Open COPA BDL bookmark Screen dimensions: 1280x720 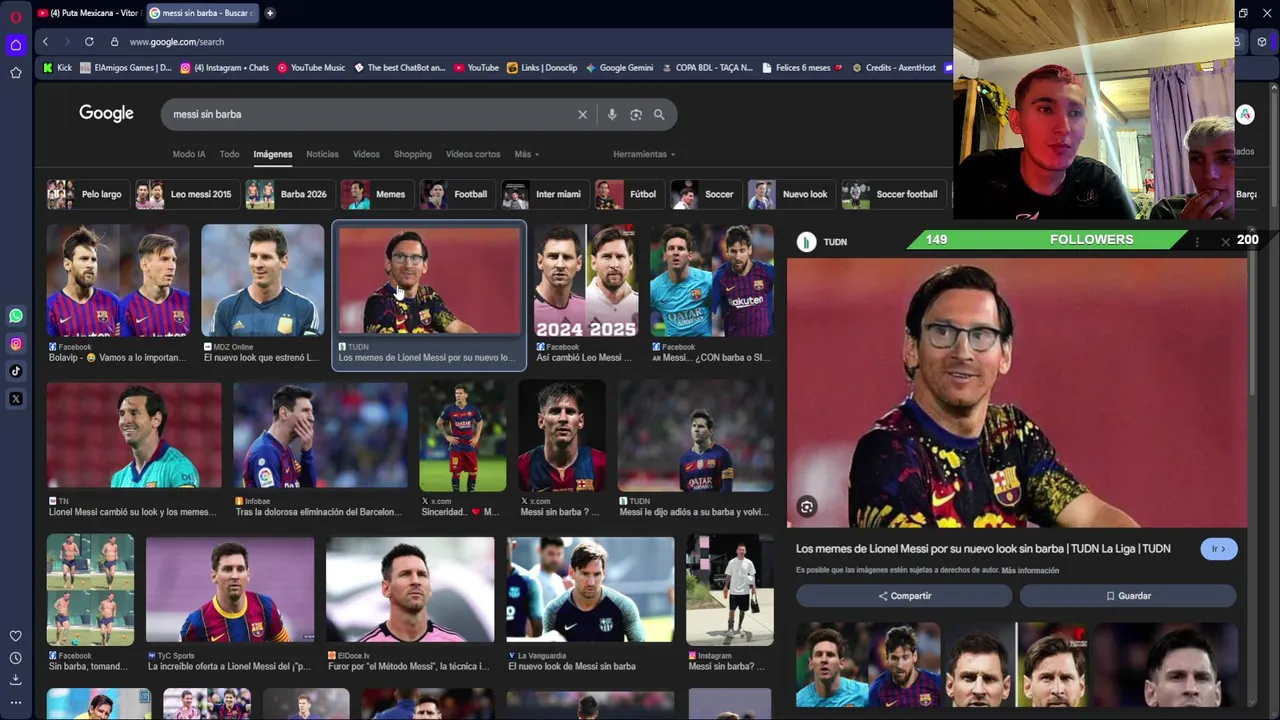click(707, 68)
